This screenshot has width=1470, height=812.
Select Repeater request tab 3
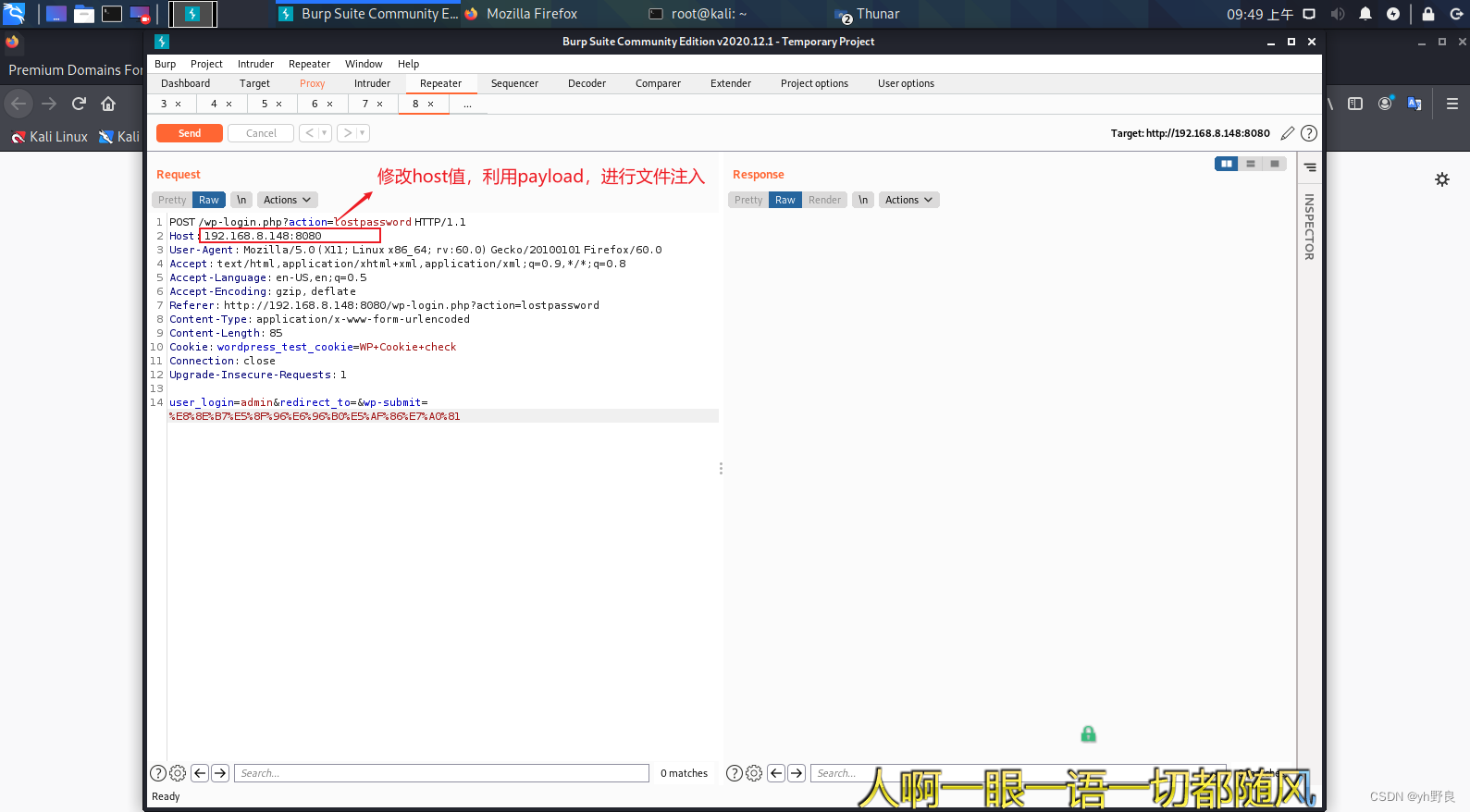tap(164, 104)
